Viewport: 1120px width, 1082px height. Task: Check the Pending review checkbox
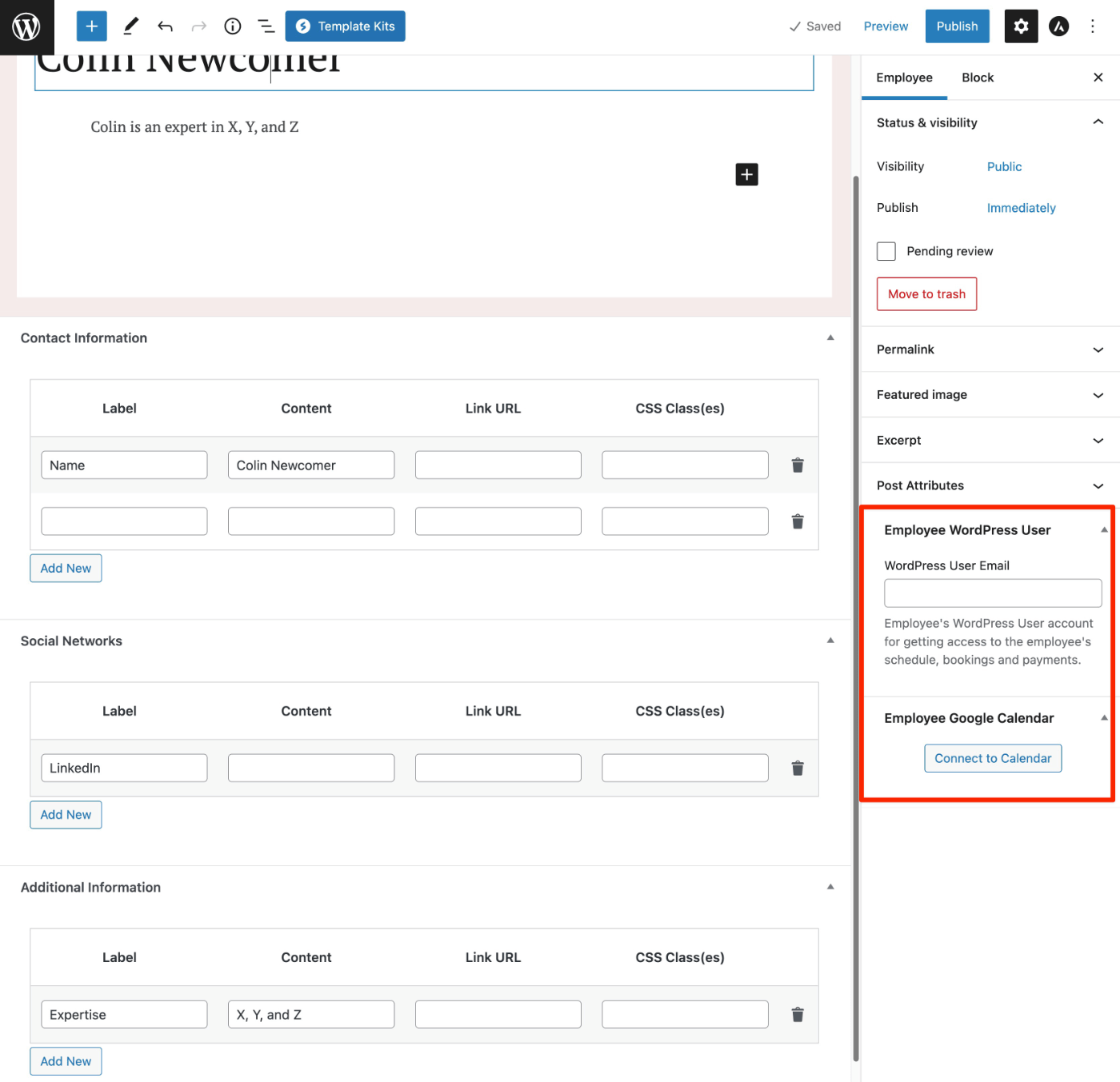[x=886, y=251]
